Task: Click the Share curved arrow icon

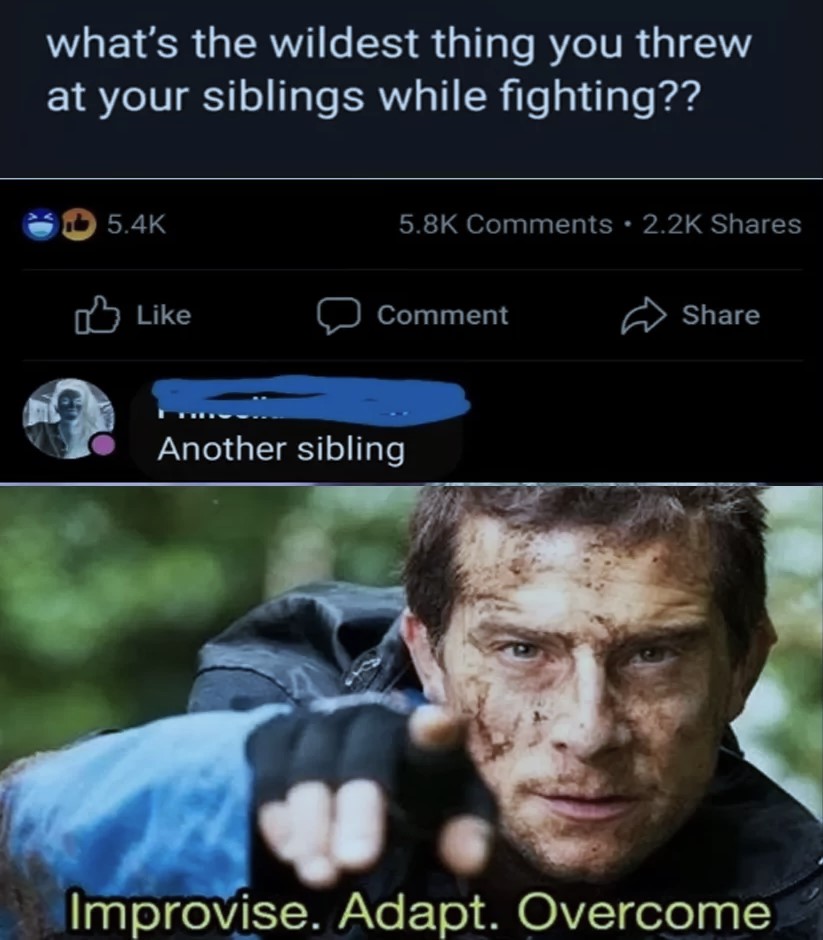Action: pos(643,315)
